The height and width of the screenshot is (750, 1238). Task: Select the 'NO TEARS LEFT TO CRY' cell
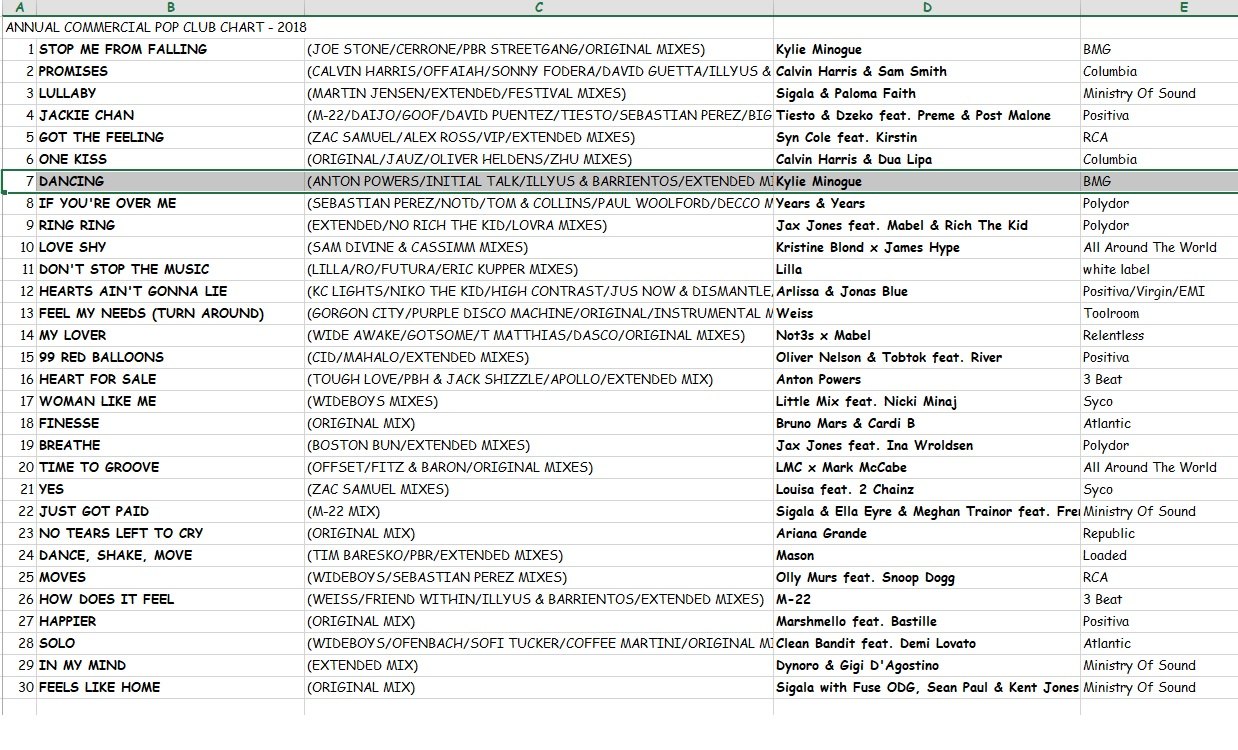(170, 533)
